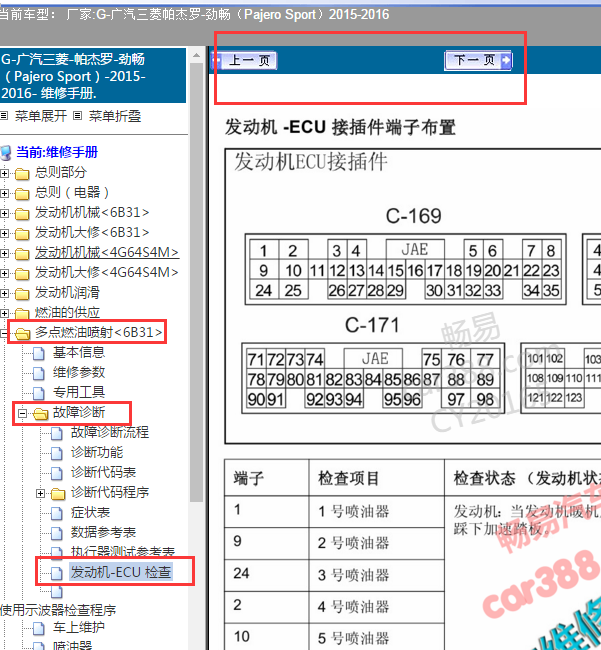Image resolution: width=601 pixels, height=650 pixels.
Task: Click the 端子 table header
Action: tap(267, 478)
